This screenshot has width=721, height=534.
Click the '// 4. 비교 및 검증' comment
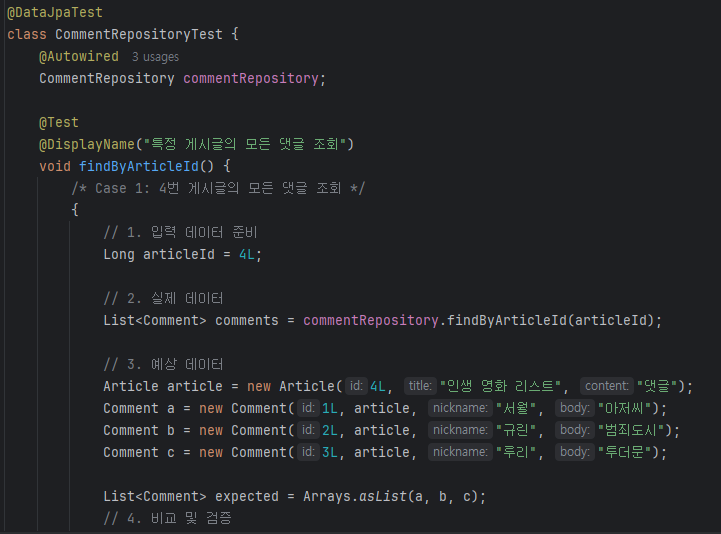[x=167, y=518]
